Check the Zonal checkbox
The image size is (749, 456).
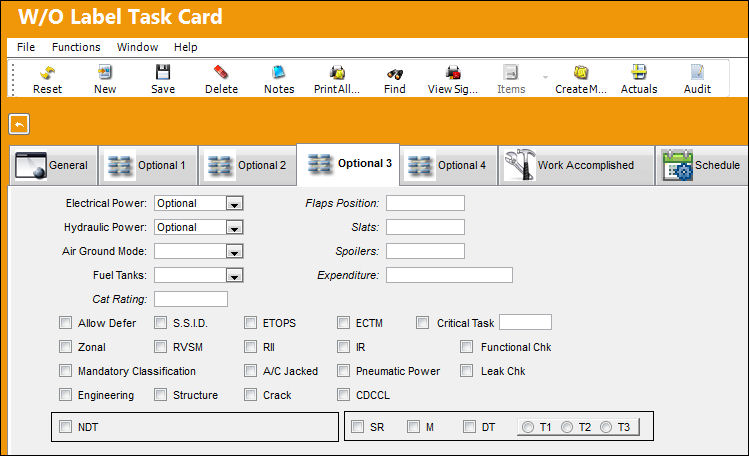click(x=65, y=347)
